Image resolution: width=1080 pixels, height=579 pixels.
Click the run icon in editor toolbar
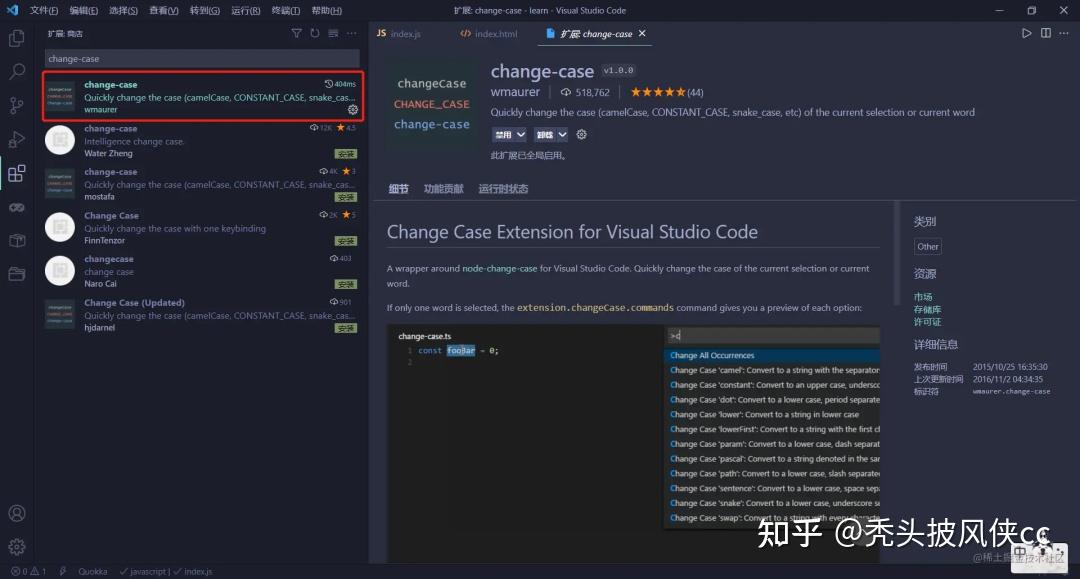[x=1026, y=33]
